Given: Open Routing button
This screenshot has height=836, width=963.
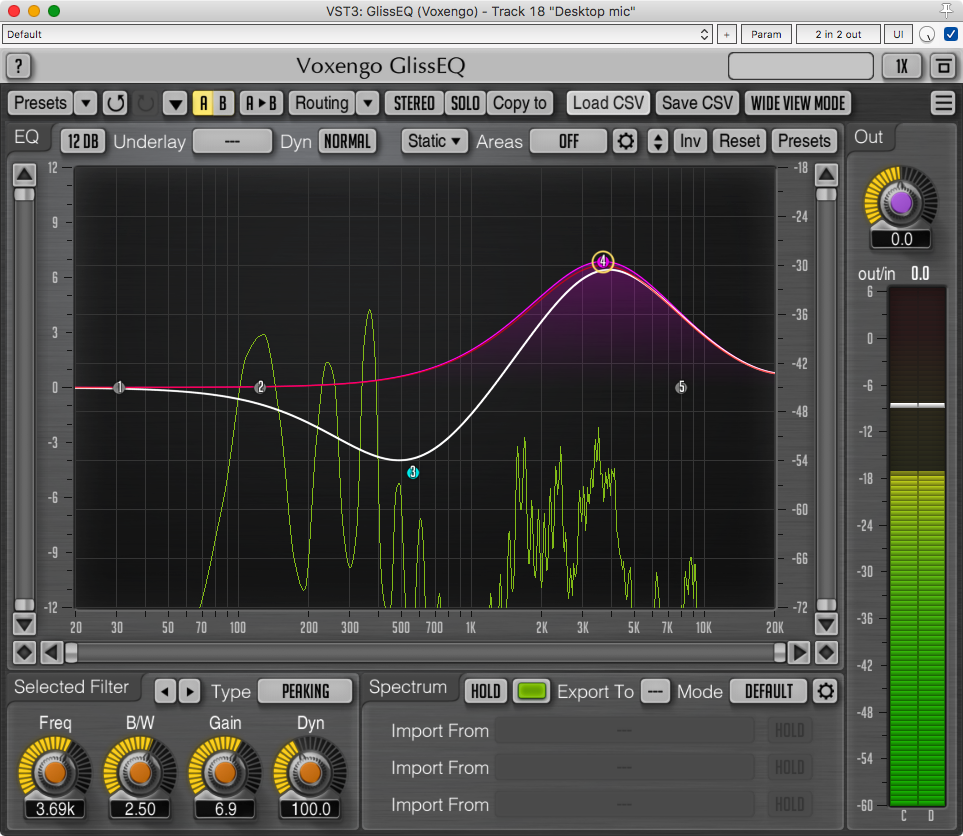Looking at the screenshot, I should (x=322, y=103).
